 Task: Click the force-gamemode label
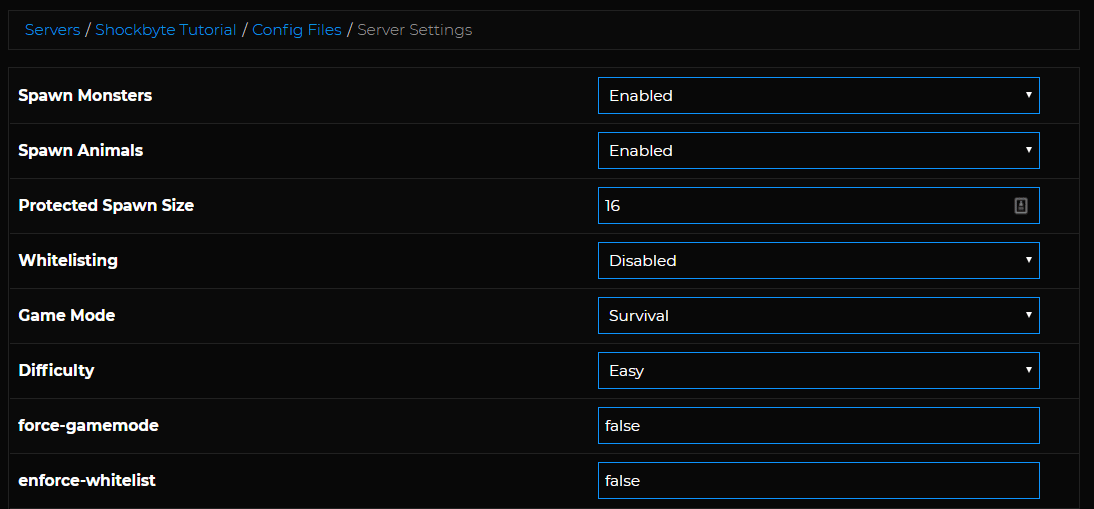[x=88, y=426]
